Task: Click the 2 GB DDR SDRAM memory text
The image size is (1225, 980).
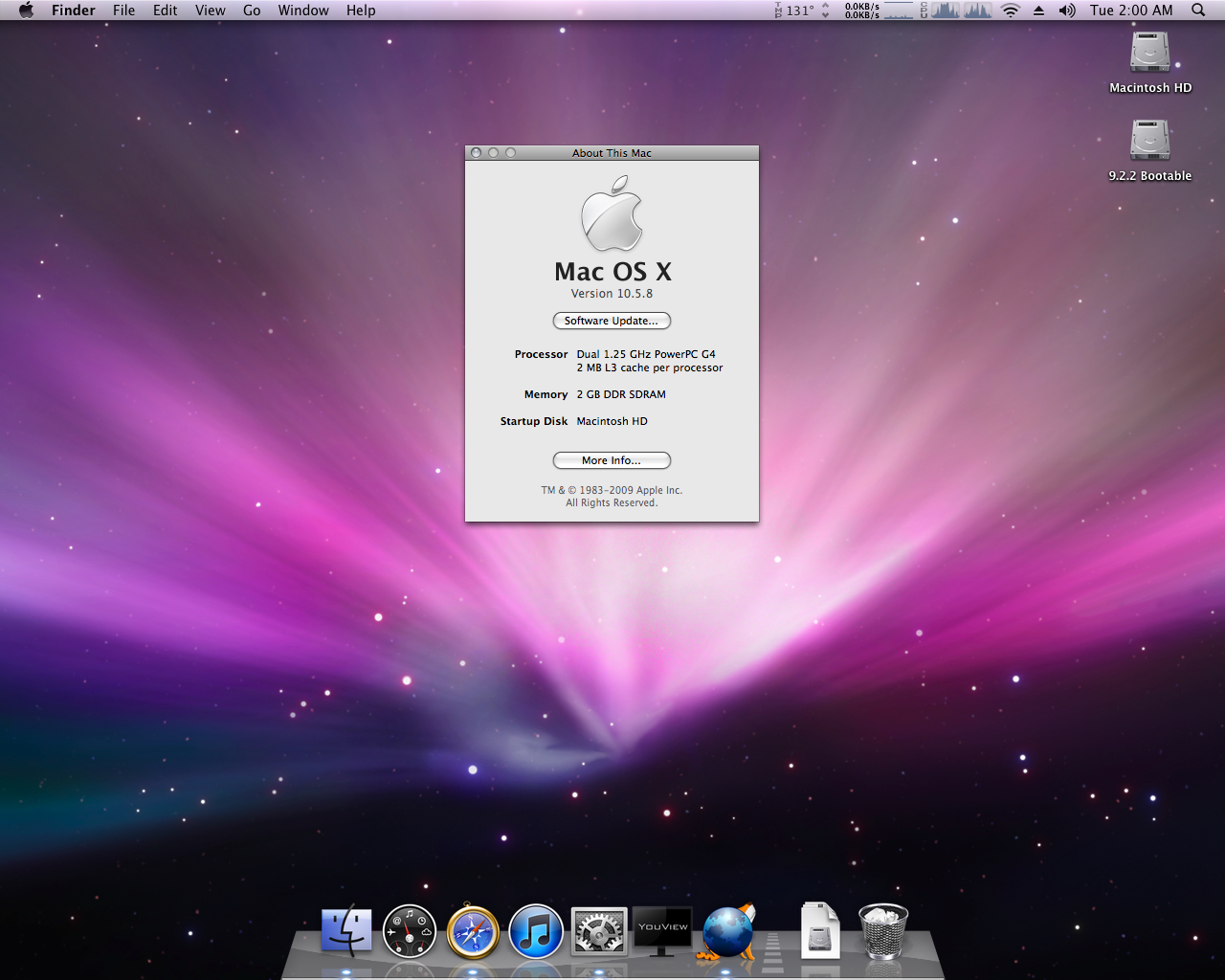Action: [x=621, y=394]
